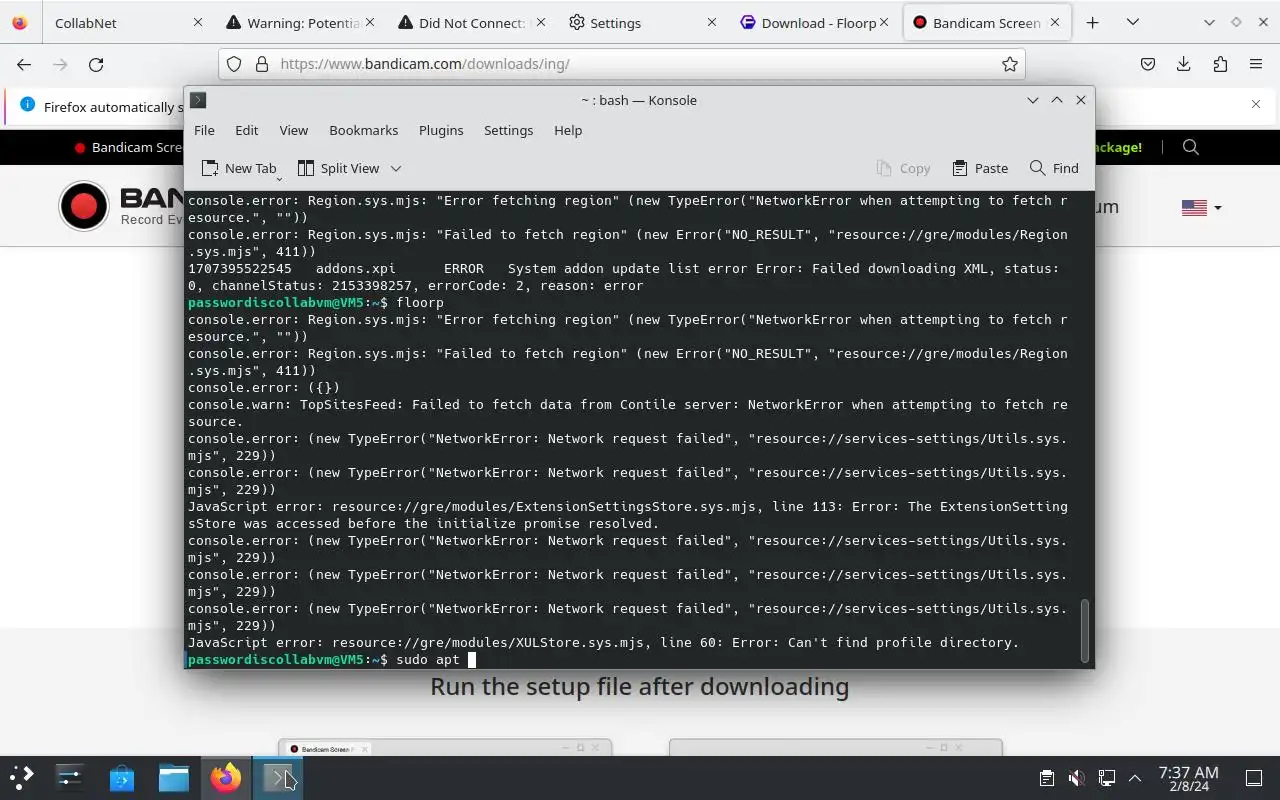Minimize the Konsole window
This screenshot has width=1280, height=800.
tap(1032, 100)
